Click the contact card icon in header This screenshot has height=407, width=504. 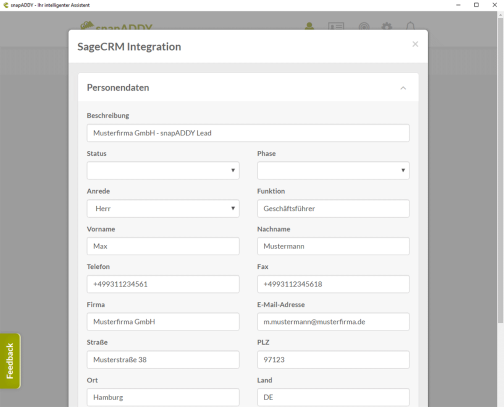click(x=336, y=26)
